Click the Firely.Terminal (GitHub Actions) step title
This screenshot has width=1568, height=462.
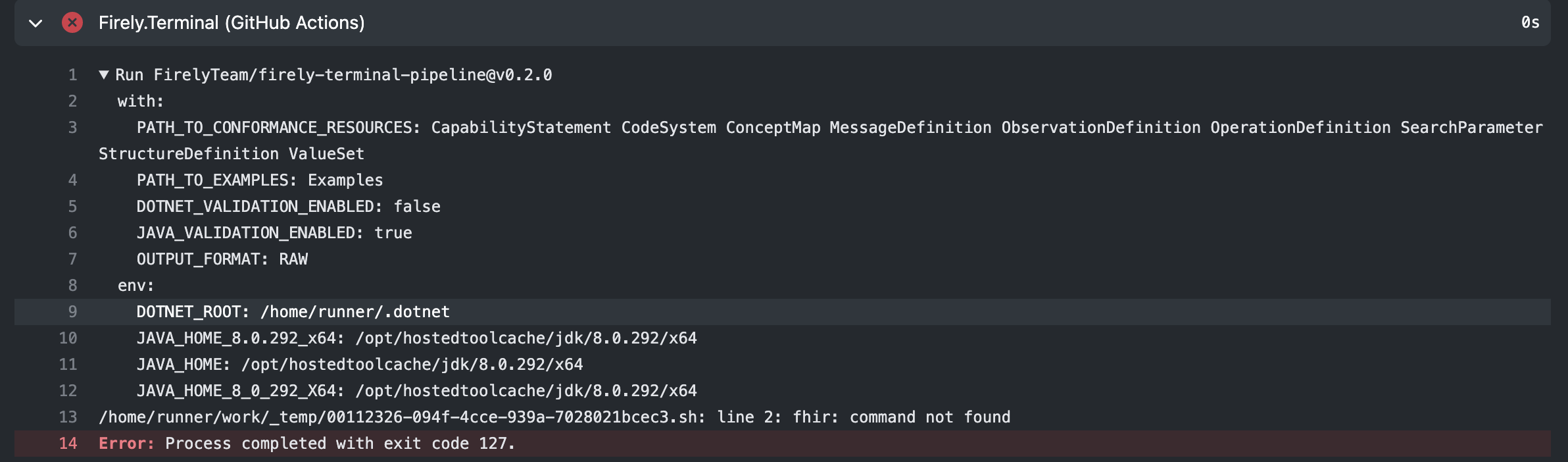pyautogui.click(x=232, y=22)
